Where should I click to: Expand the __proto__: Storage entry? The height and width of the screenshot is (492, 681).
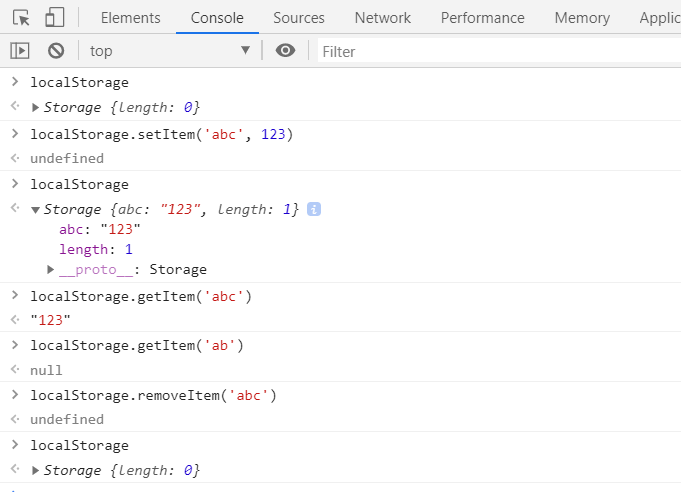51,270
